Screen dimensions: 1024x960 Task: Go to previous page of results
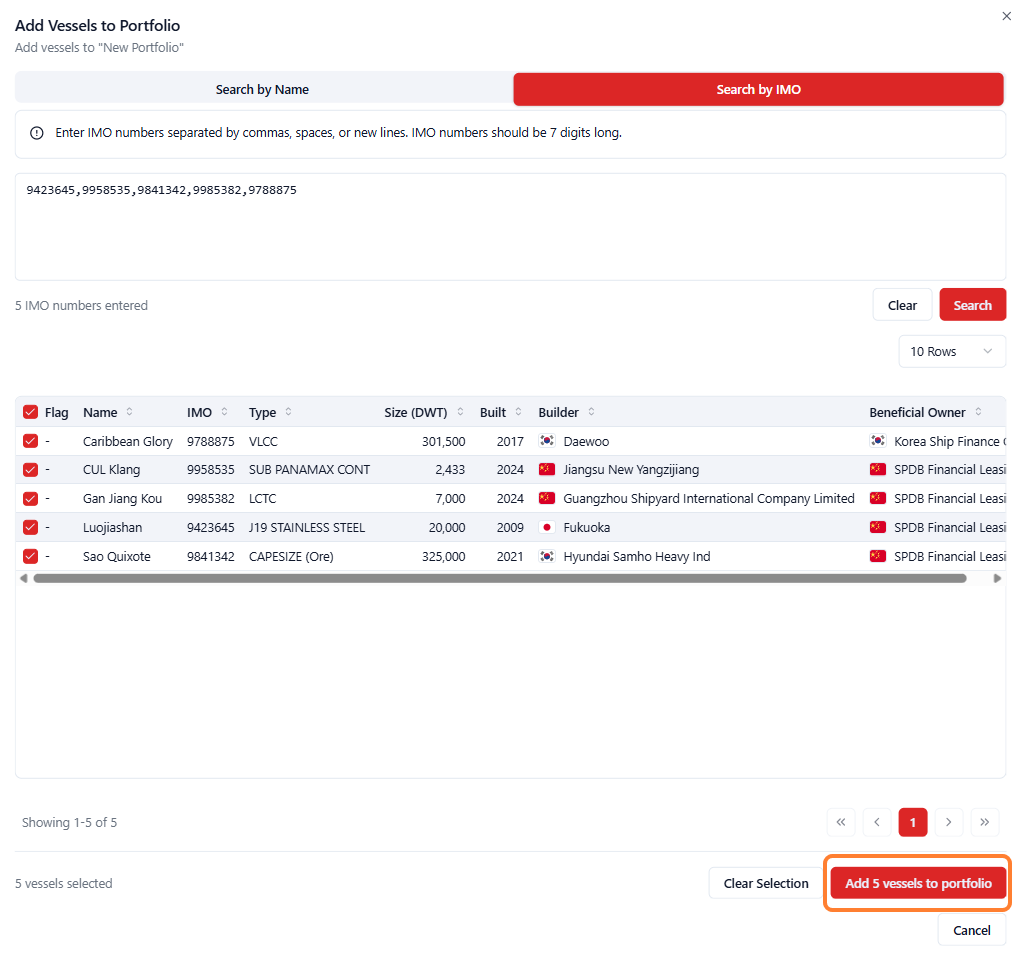(x=877, y=822)
